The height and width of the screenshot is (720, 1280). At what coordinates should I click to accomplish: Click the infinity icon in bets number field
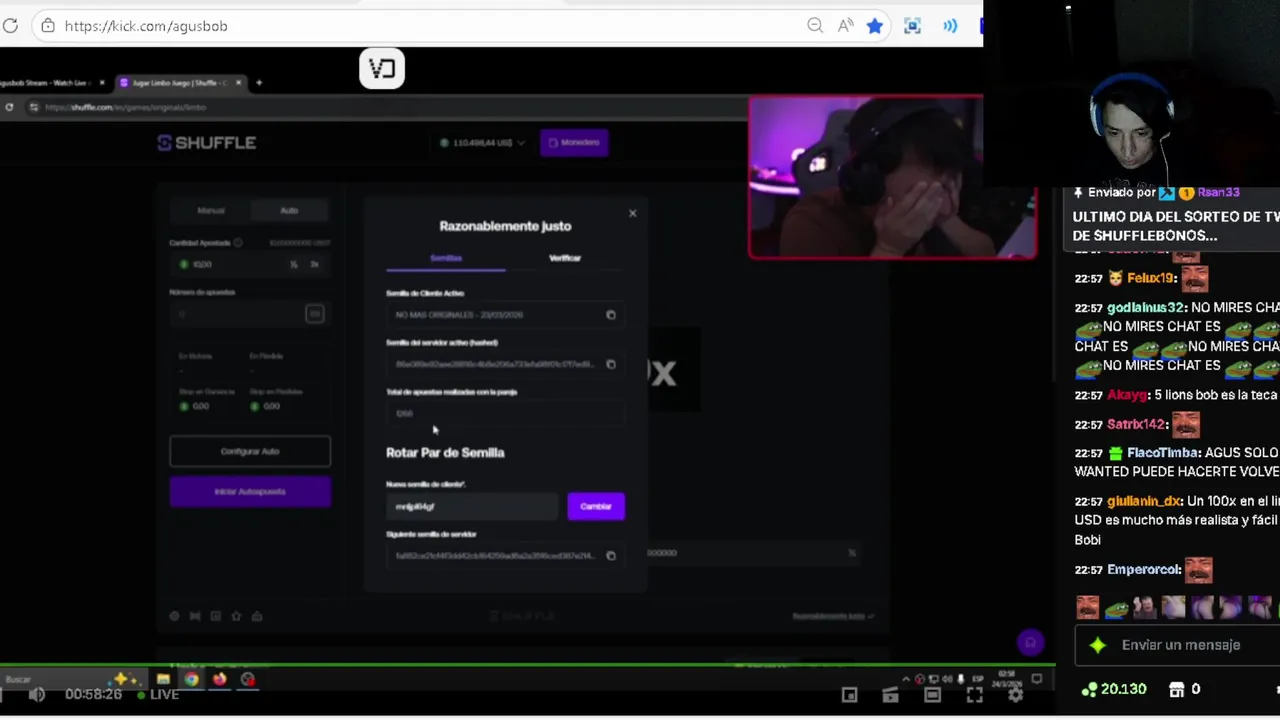point(314,314)
